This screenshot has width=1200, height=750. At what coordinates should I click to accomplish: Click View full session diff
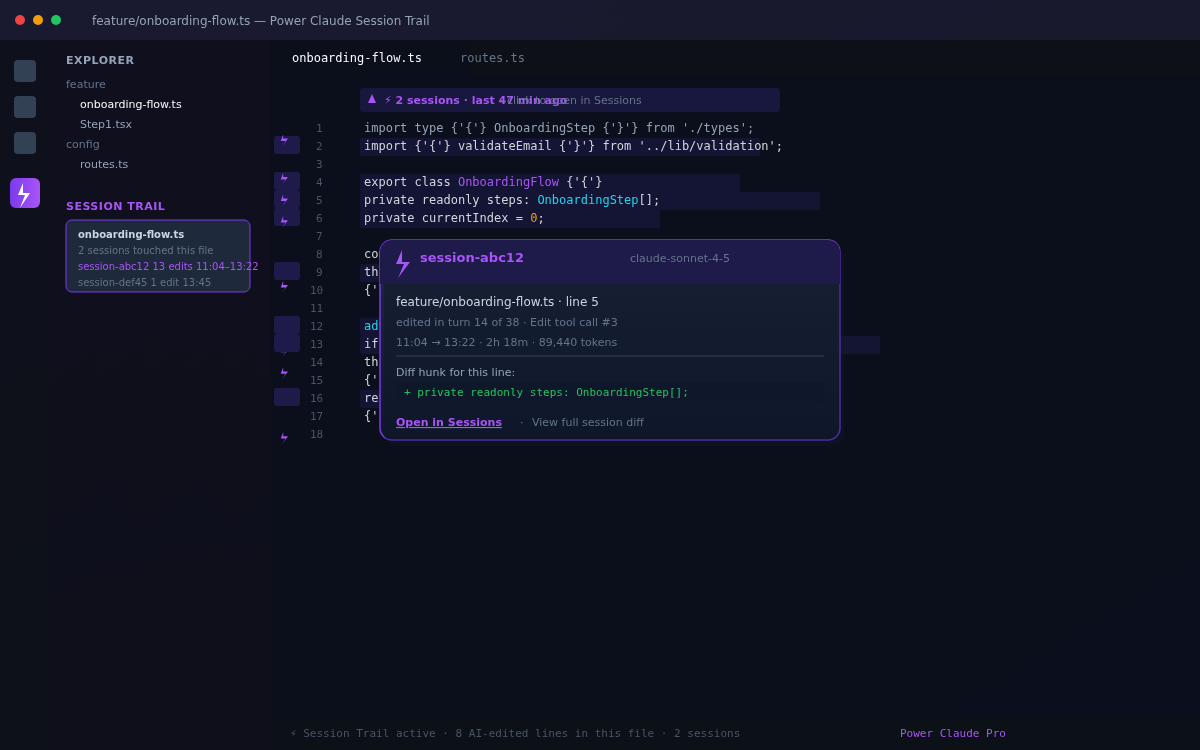click(x=588, y=423)
